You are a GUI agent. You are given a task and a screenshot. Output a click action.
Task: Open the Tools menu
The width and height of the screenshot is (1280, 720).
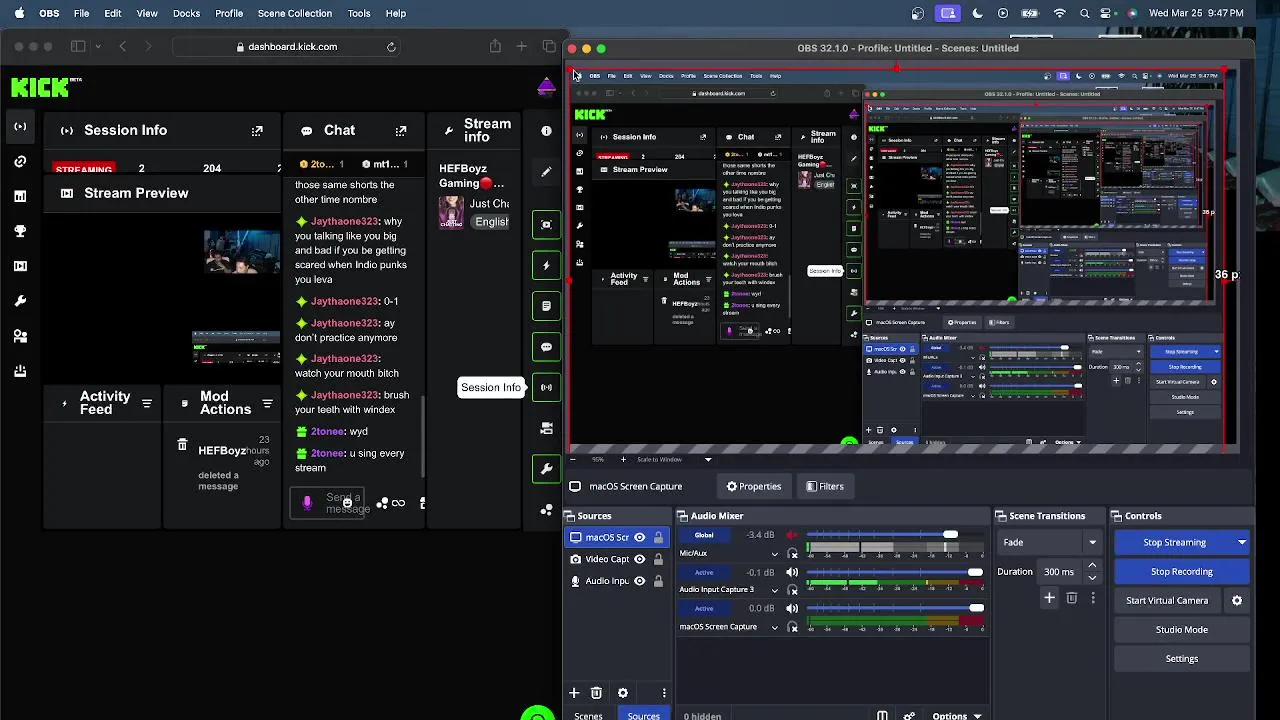(x=359, y=13)
